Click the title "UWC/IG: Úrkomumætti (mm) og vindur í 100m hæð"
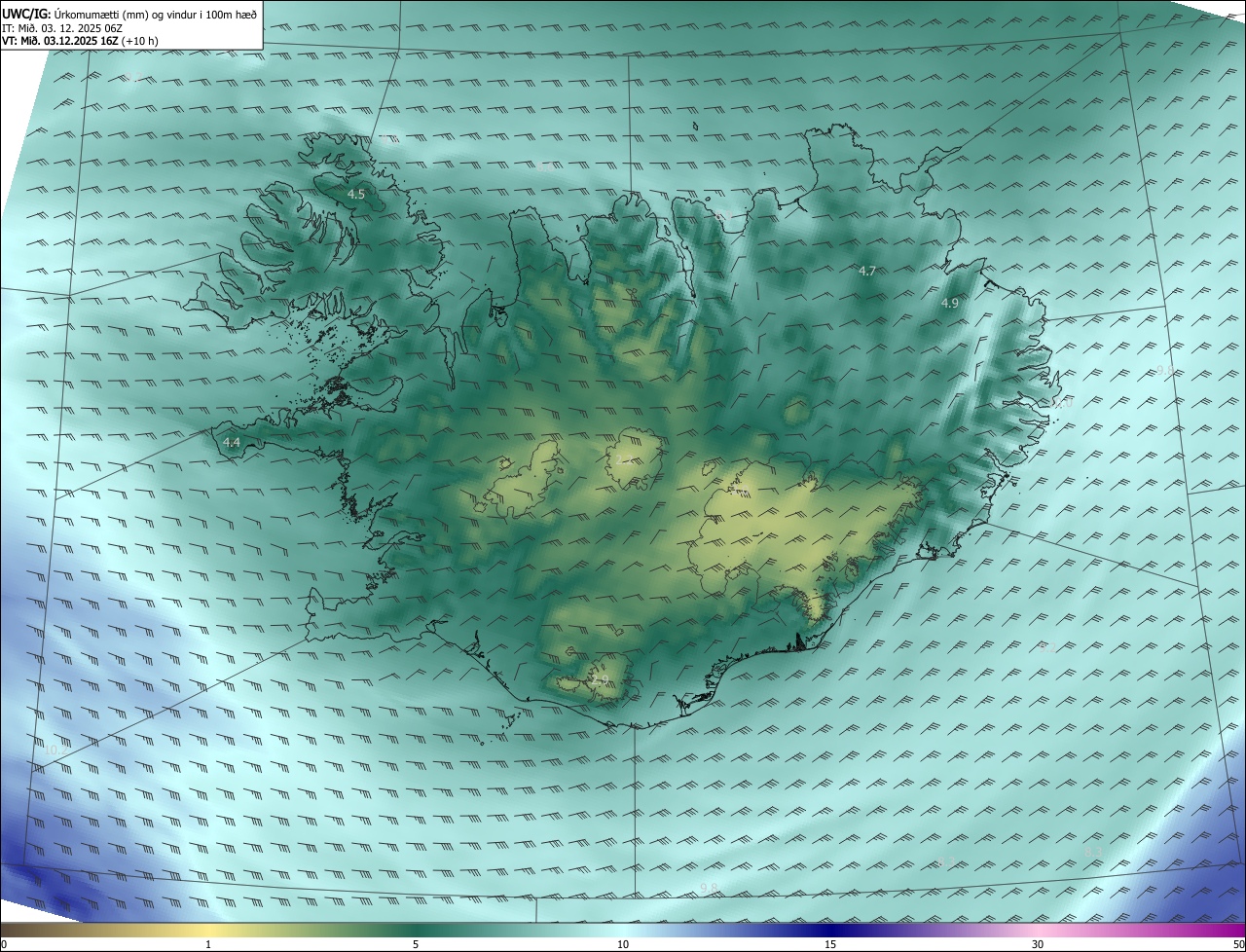The width and height of the screenshot is (1246, 952). (x=129, y=13)
